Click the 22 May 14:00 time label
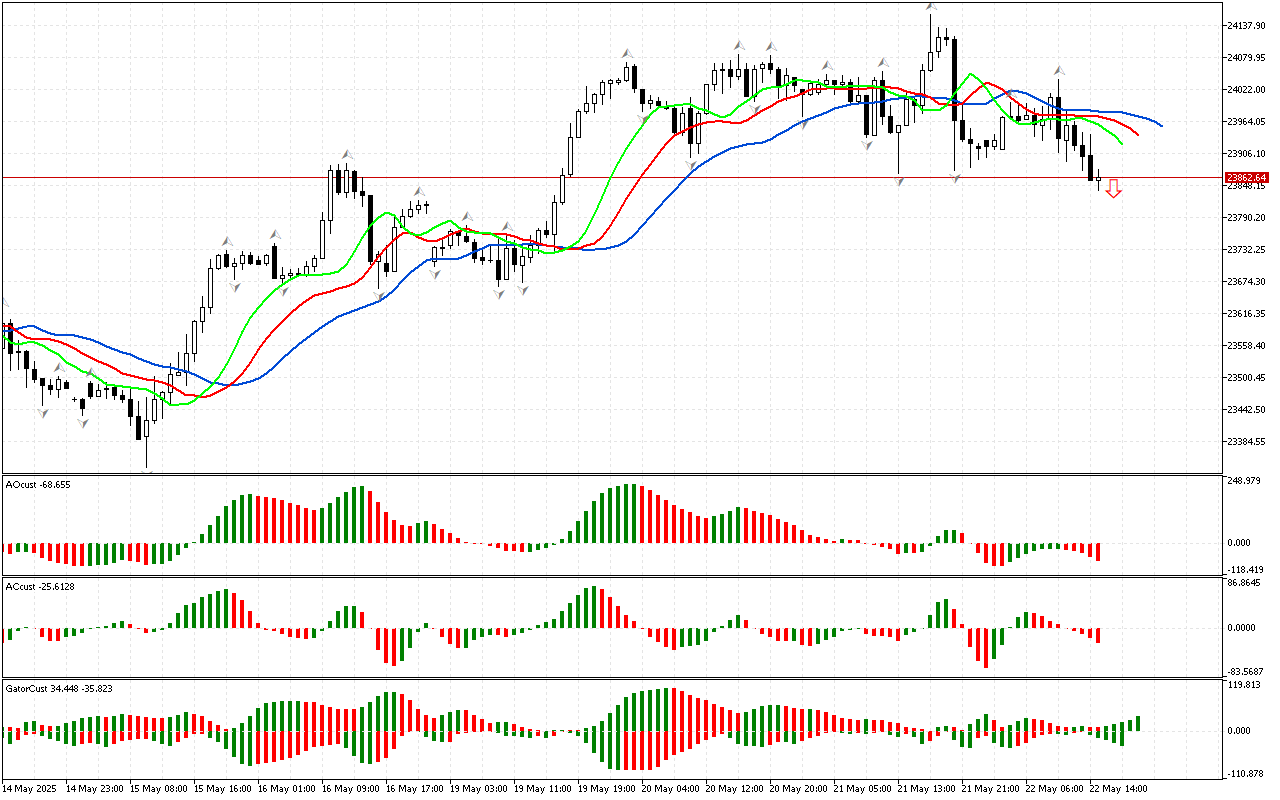The height and width of the screenshot is (800, 1280). click(1118, 788)
